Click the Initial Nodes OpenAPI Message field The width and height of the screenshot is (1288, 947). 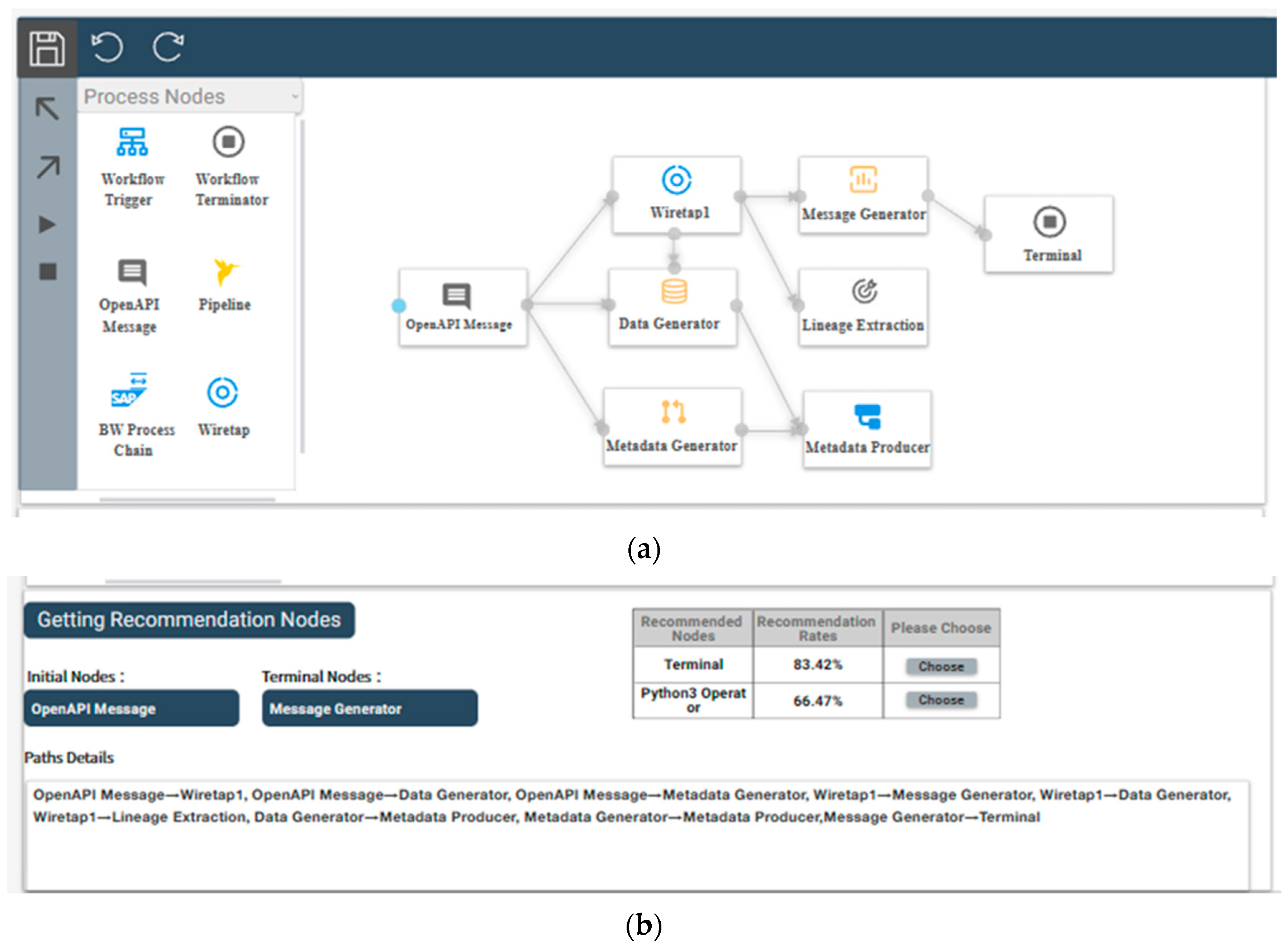131,709
